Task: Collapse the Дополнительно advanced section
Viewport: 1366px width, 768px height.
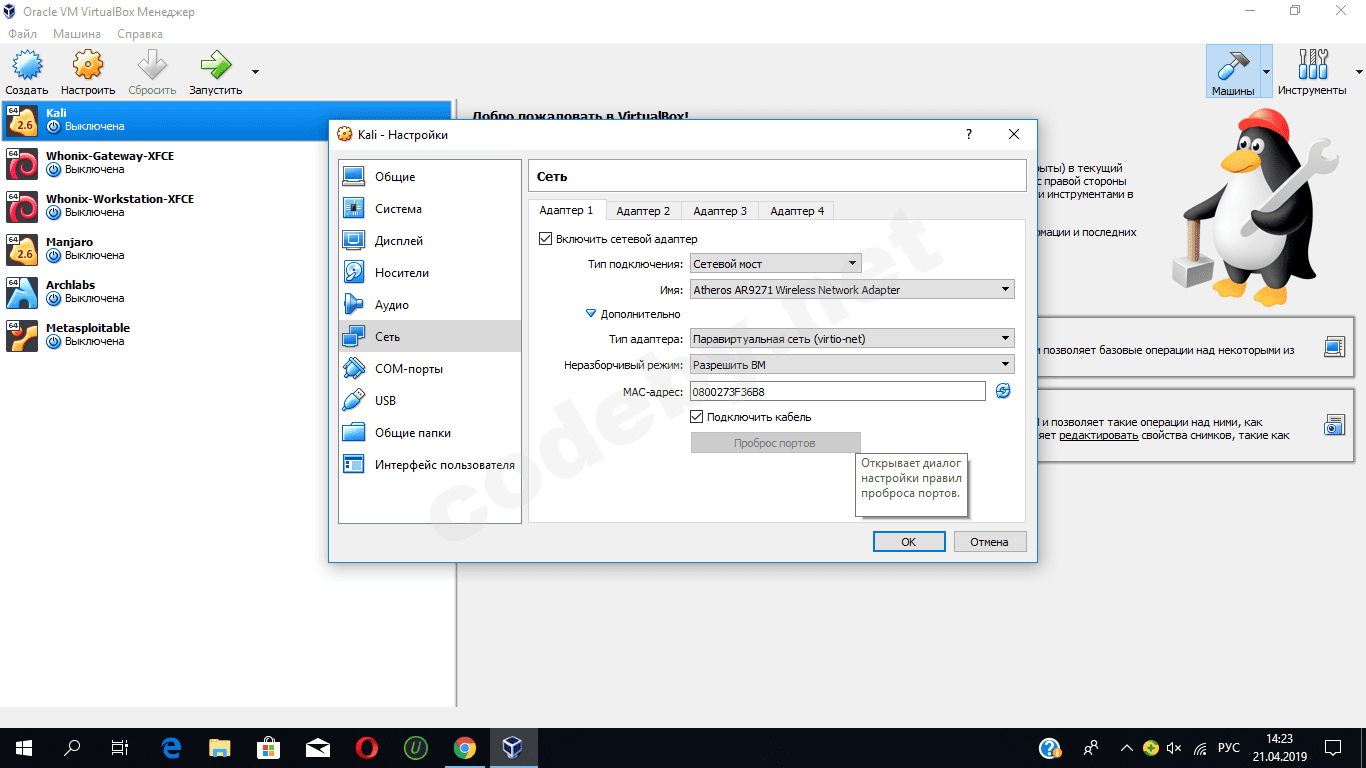Action: pyautogui.click(x=591, y=314)
